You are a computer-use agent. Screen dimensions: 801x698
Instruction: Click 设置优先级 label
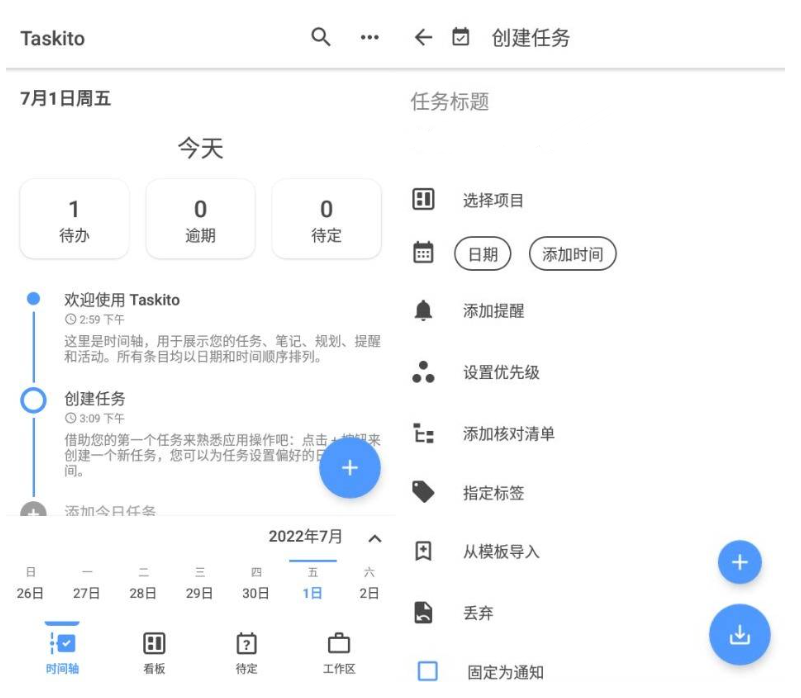tap(501, 373)
